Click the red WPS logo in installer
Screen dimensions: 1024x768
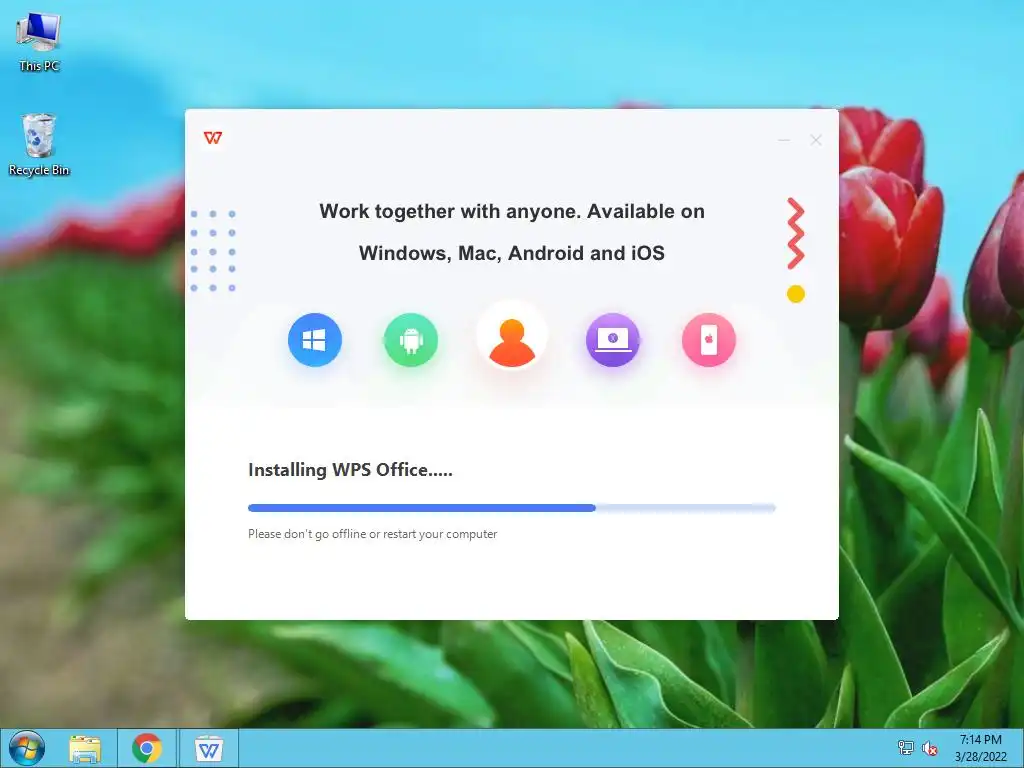tap(213, 138)
